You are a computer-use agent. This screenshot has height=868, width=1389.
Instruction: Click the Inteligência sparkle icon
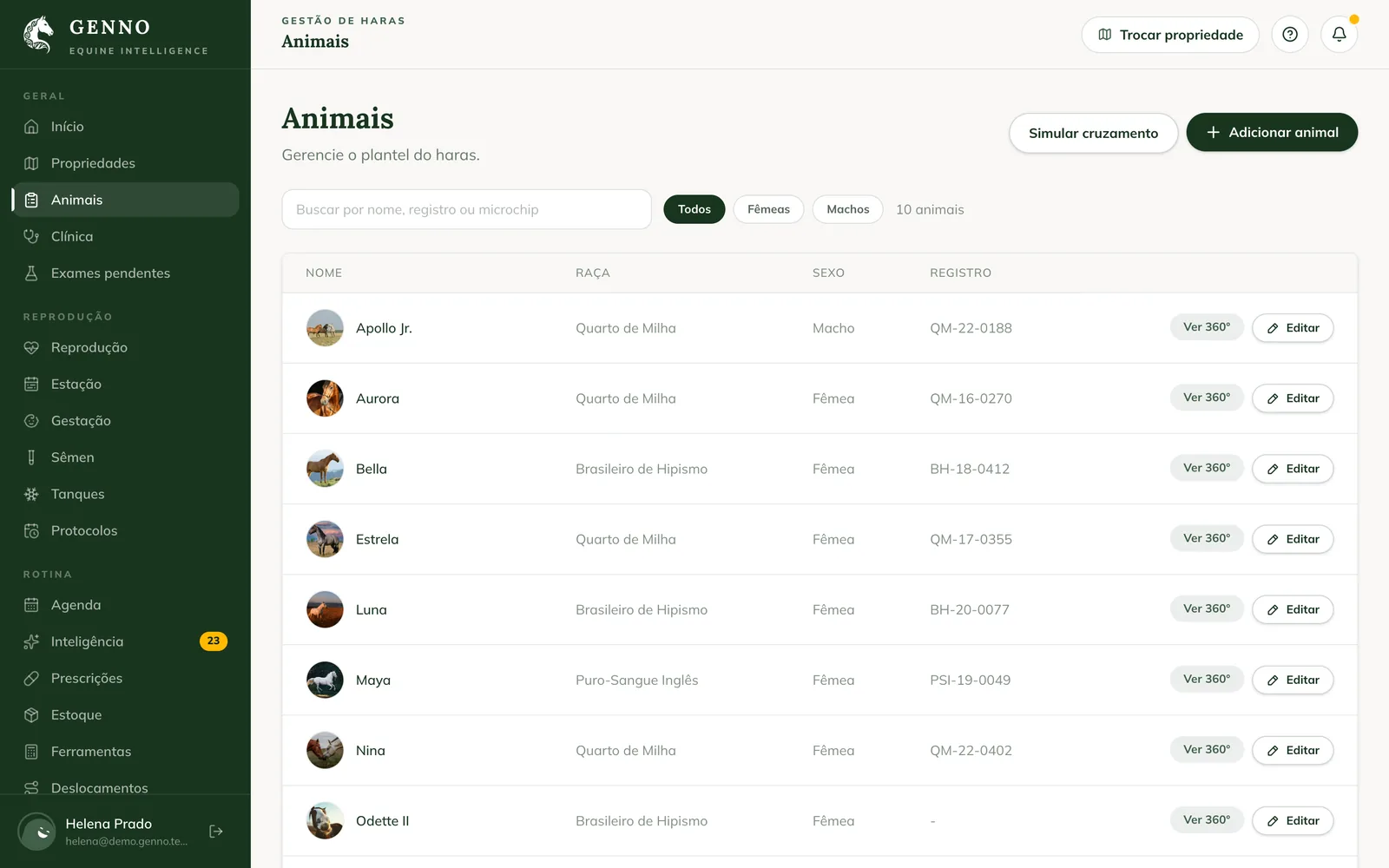coord(31,641)
